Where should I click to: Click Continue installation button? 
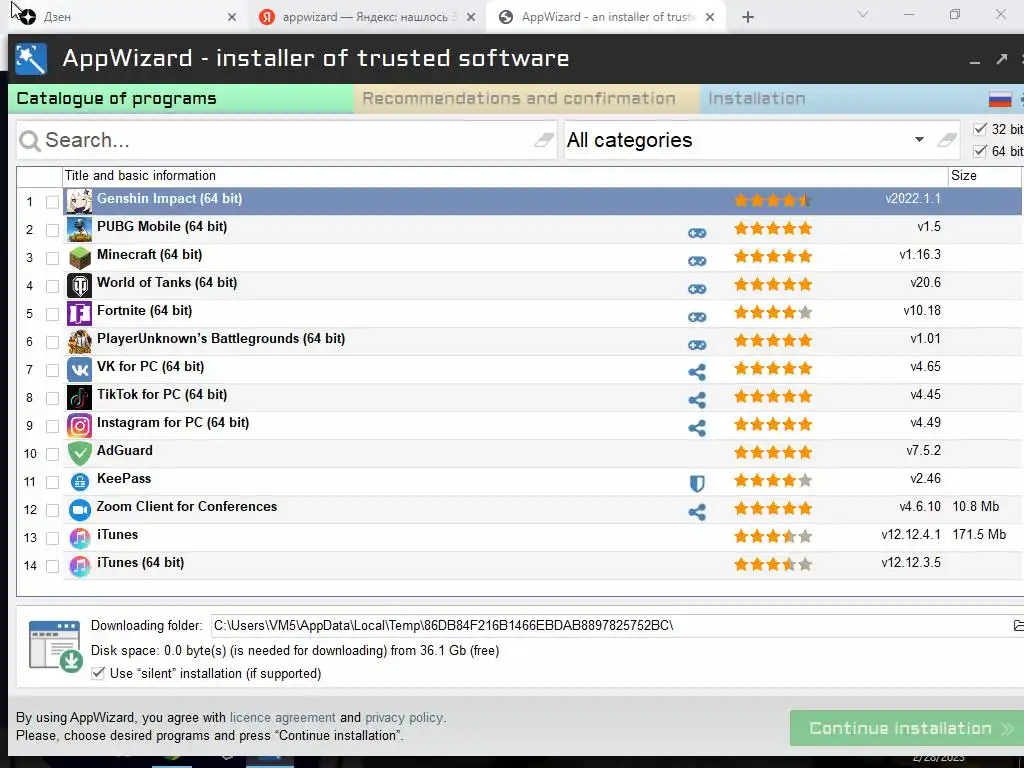[906, 728]
